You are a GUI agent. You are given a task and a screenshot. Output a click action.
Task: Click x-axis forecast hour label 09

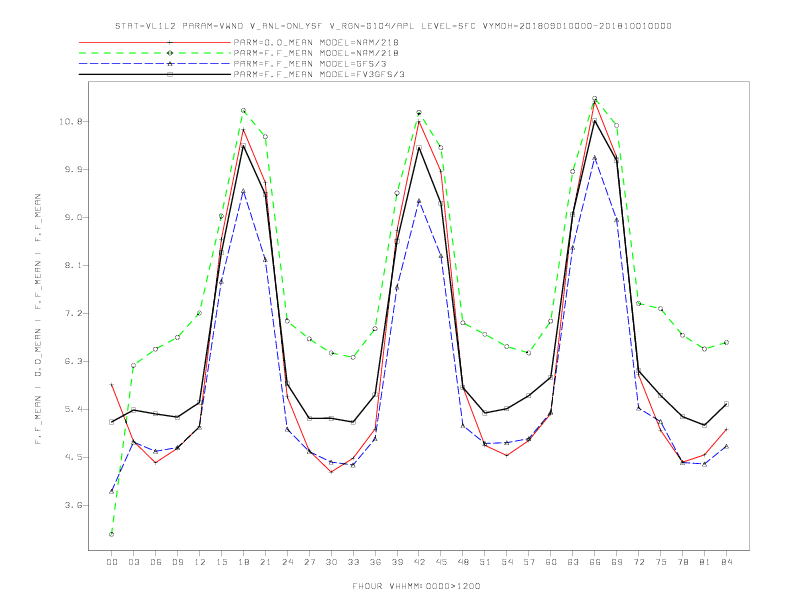(177, 562)
